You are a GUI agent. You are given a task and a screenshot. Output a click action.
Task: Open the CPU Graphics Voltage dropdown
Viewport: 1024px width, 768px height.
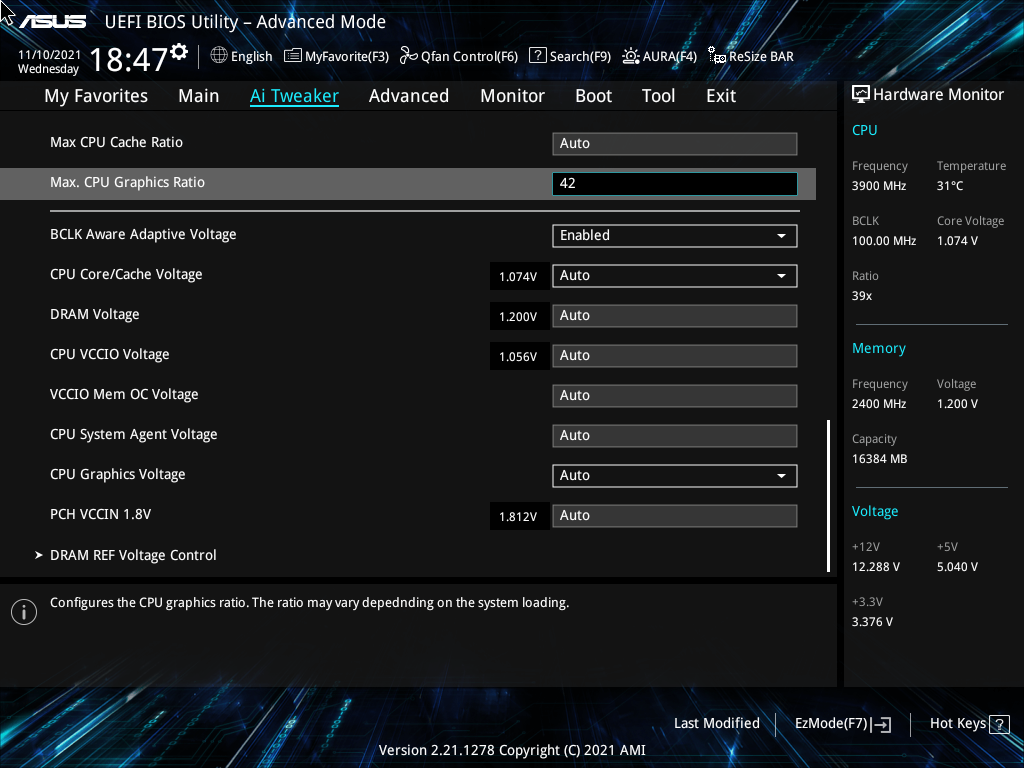[675, 475]
